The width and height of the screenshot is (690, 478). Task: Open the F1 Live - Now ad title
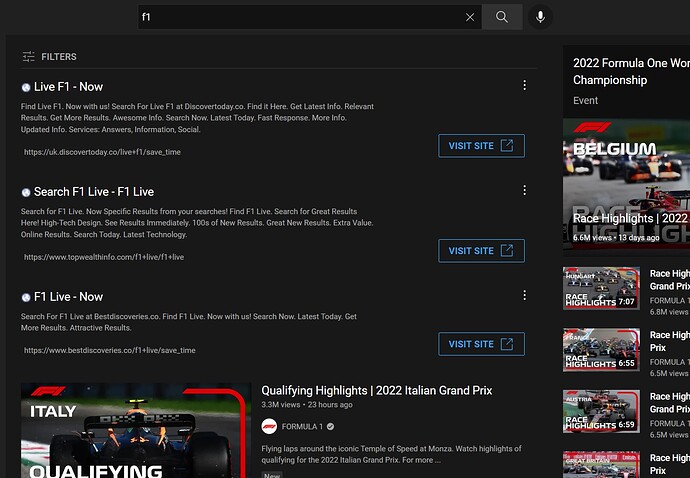[x=68, y=297]
